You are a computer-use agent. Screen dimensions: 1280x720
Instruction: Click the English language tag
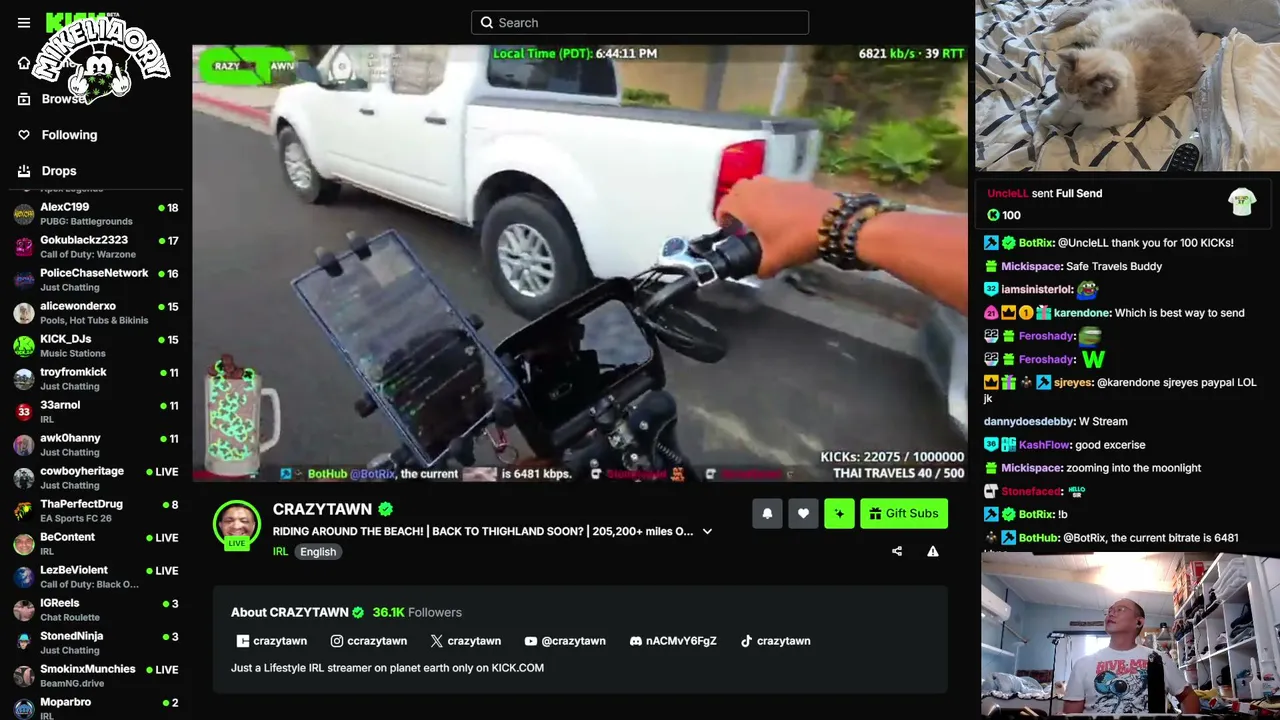(318, 551)
